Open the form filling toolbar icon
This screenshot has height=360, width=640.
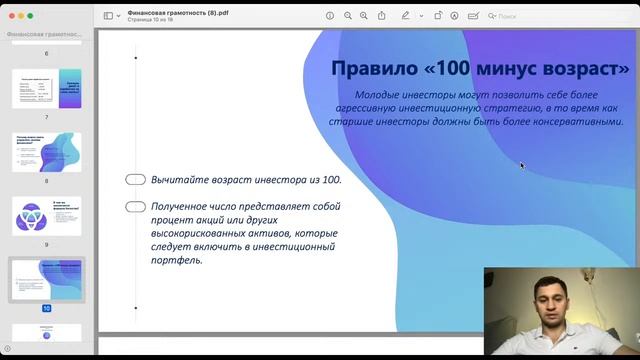point(473,16)
